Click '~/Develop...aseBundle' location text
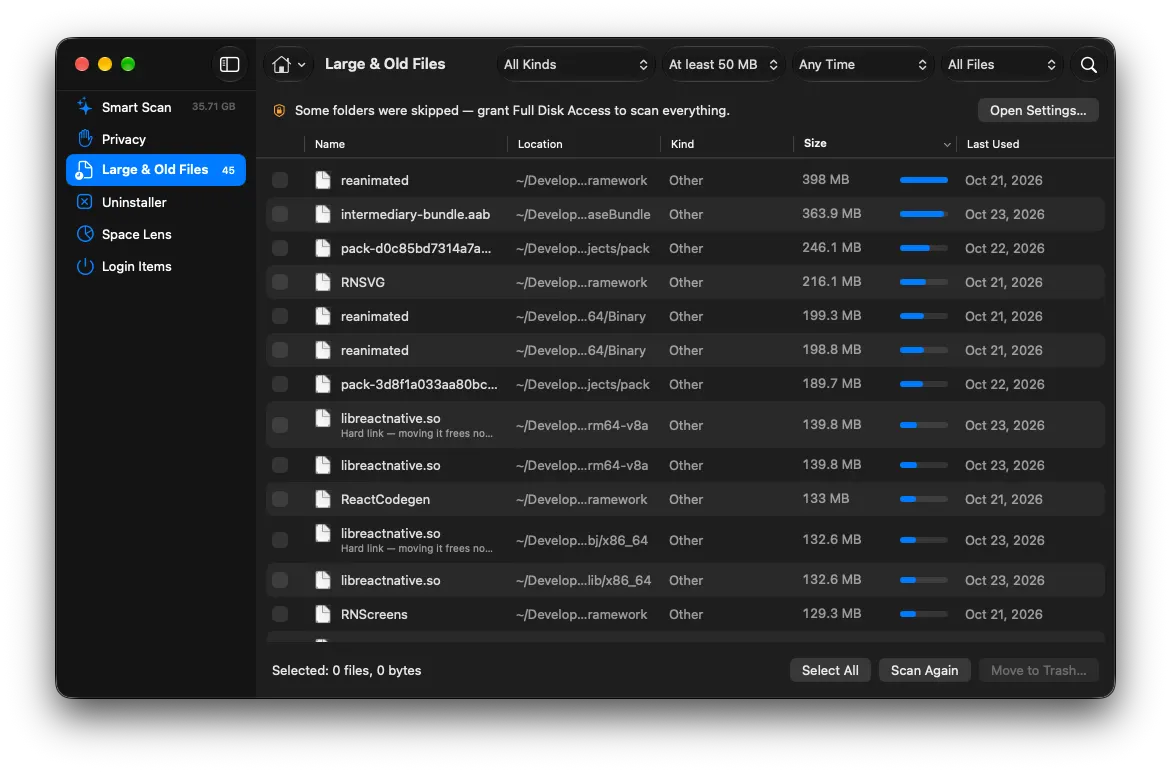The width and height of the screenshot is (1171, 772). click(583, 214)
